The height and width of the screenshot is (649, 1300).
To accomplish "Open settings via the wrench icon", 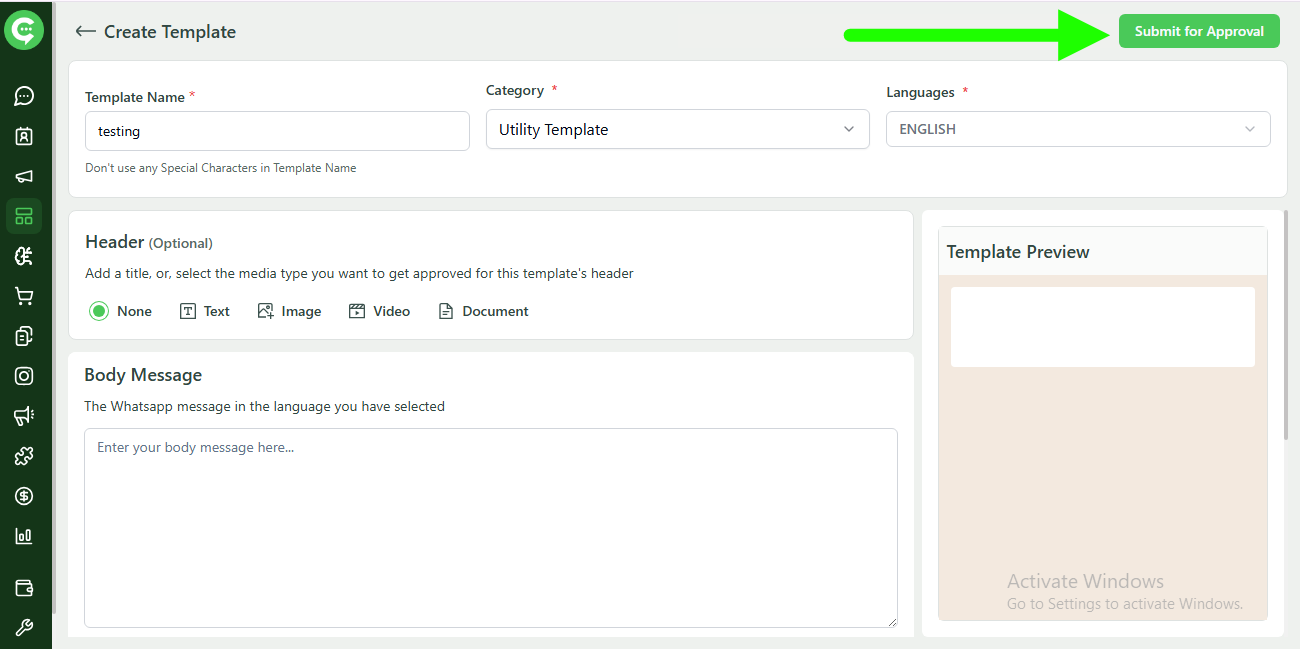I will [24, 627].
